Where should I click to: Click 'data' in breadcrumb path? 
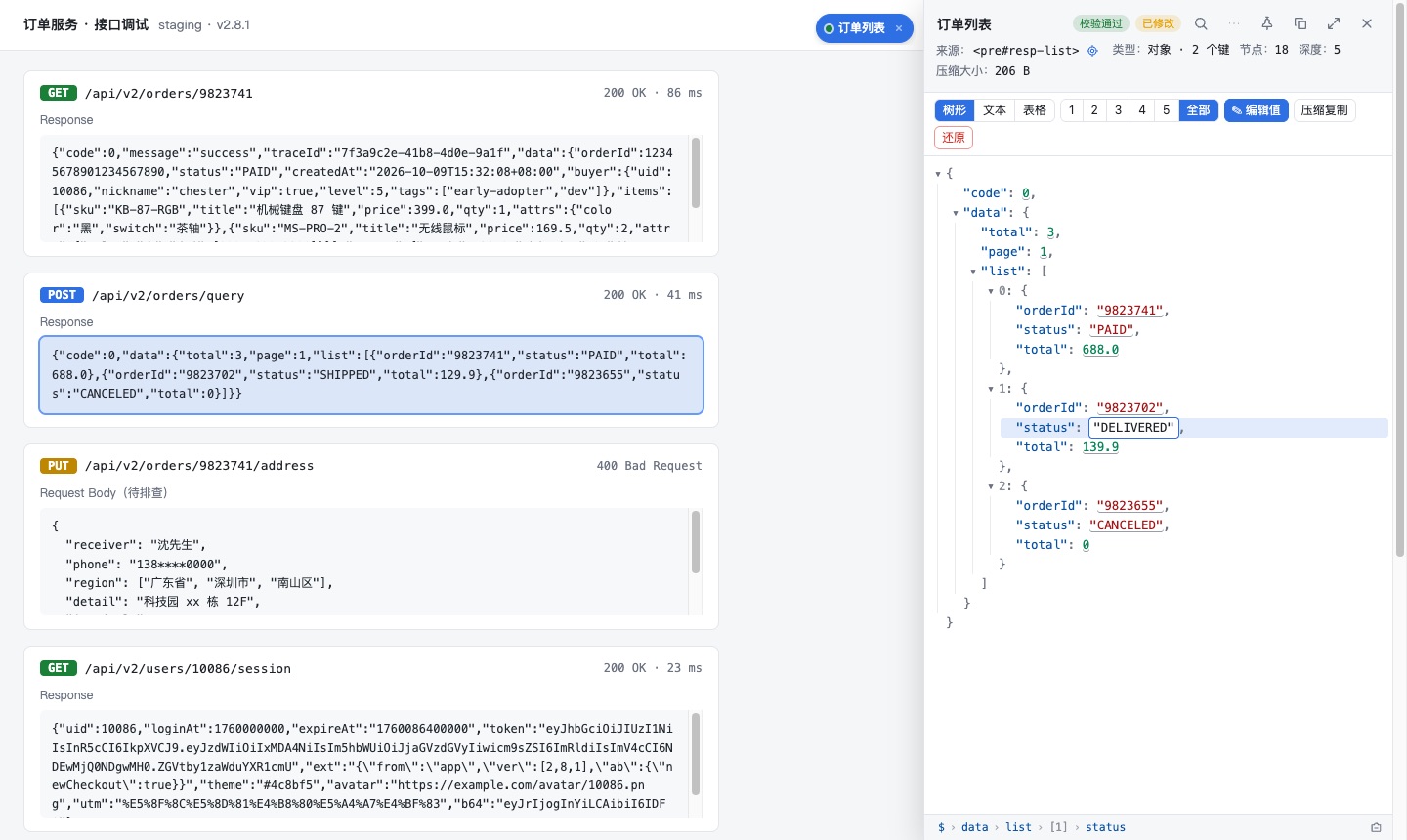(x=974, y=827)
